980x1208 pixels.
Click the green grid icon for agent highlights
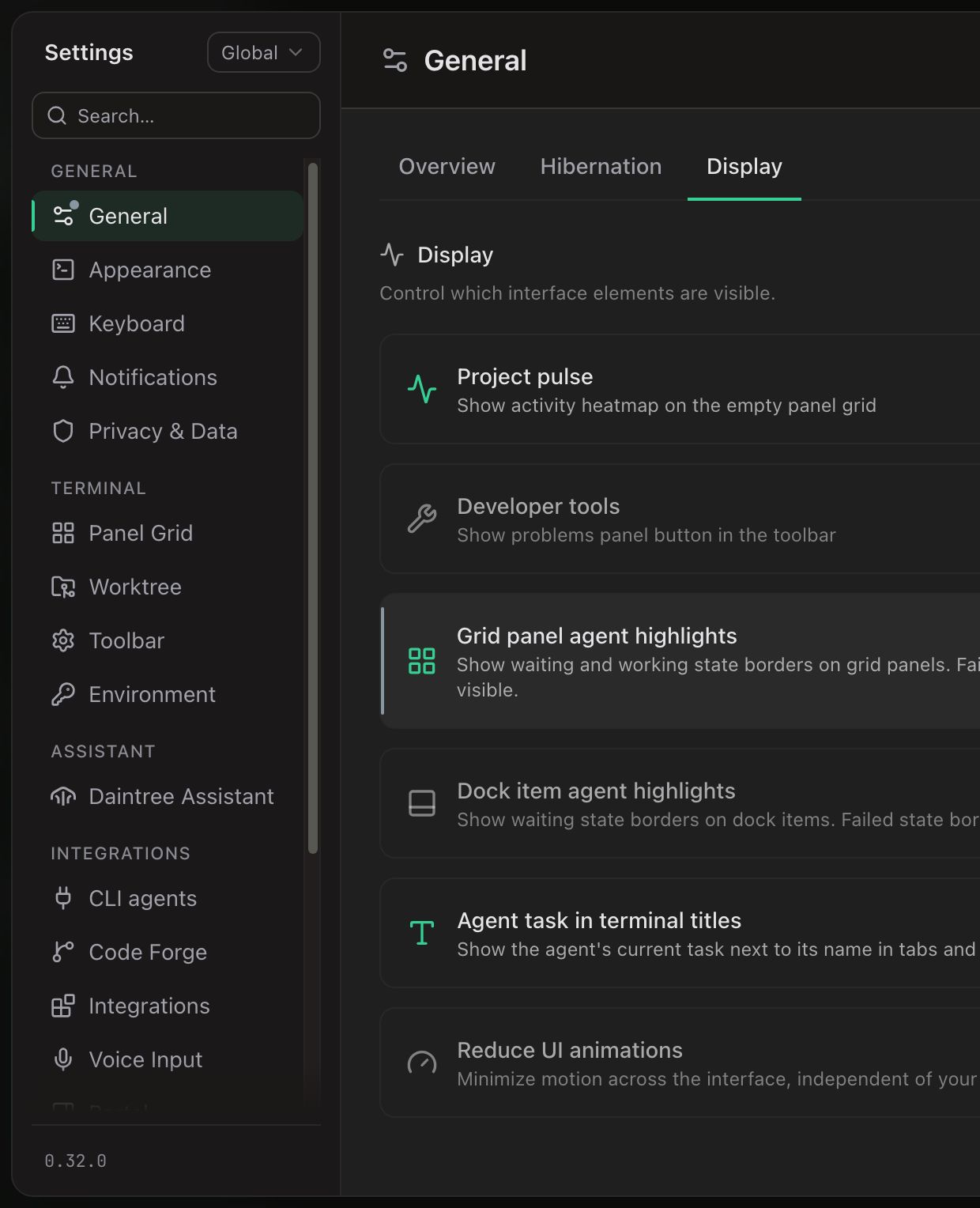(422, 661)
